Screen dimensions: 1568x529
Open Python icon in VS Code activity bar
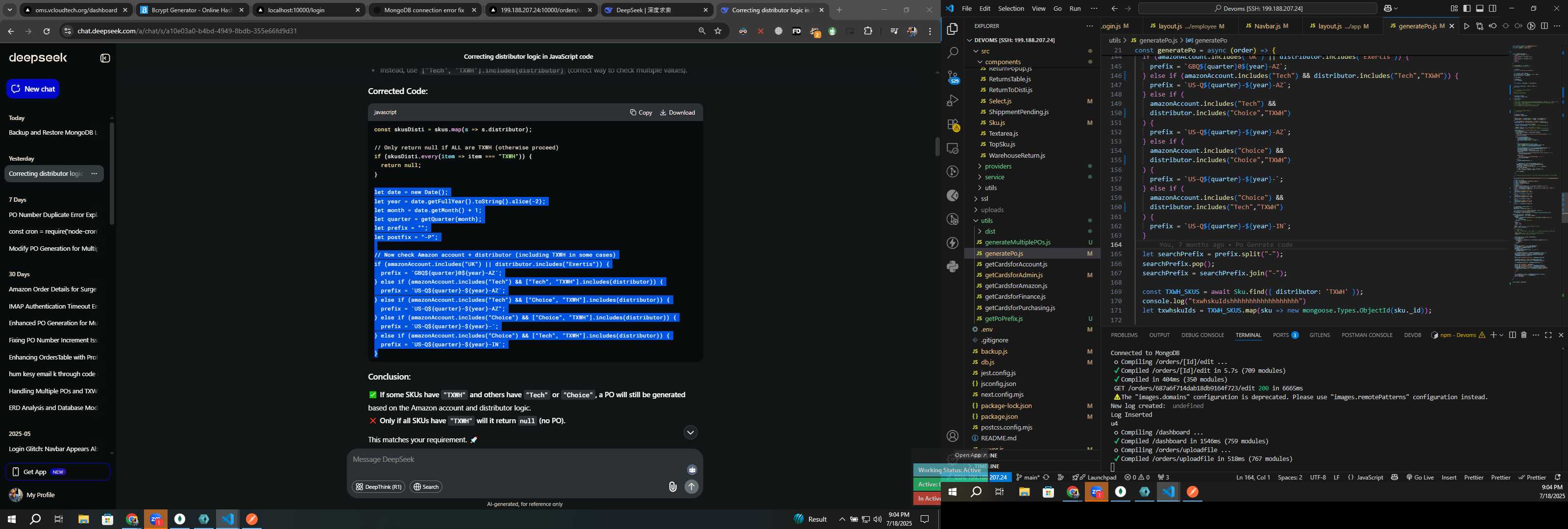click(953, 266)
